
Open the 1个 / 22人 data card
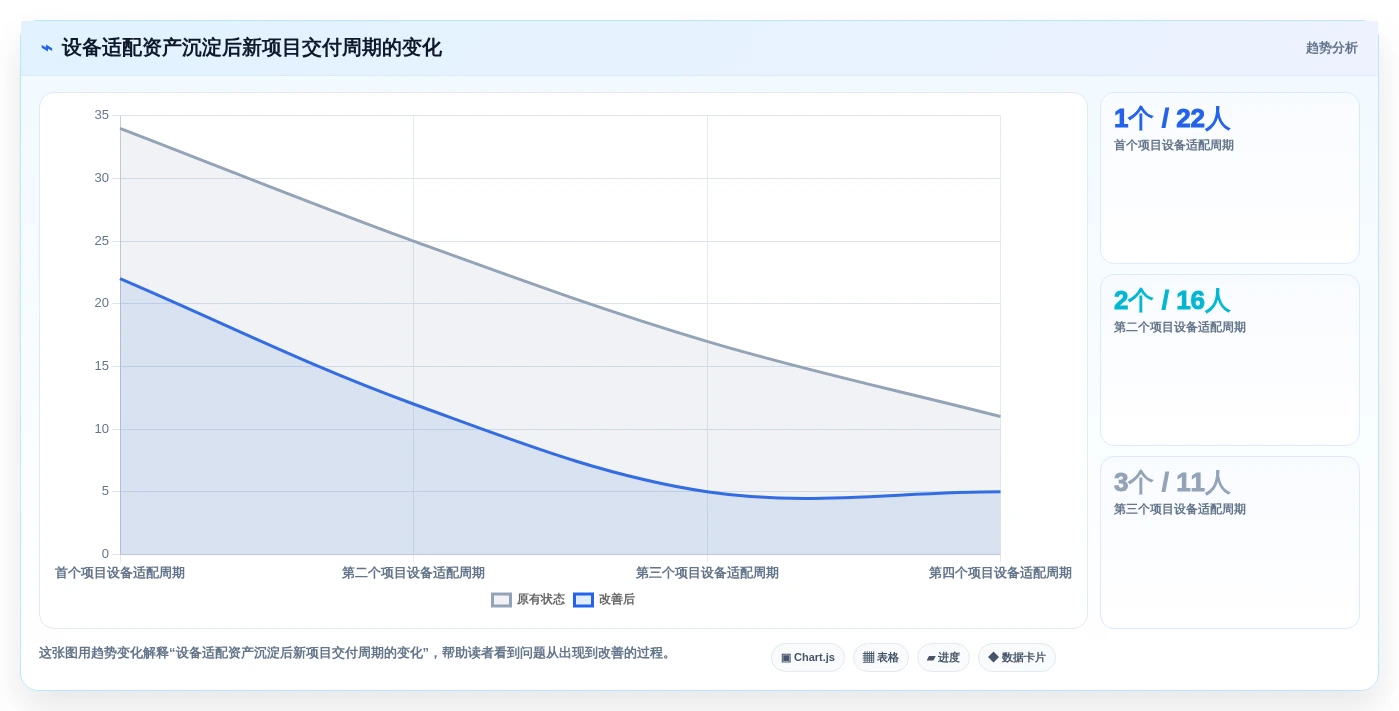(x=1230, y=178)
